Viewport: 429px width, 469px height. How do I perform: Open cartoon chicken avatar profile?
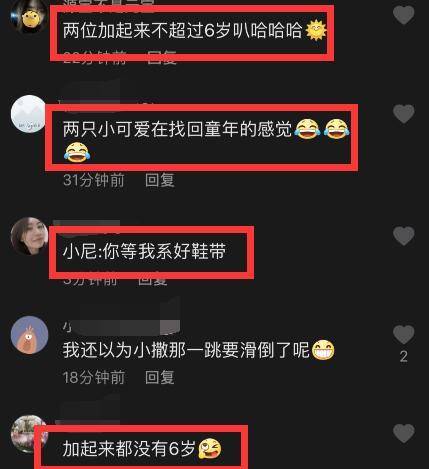click(29, 335)
